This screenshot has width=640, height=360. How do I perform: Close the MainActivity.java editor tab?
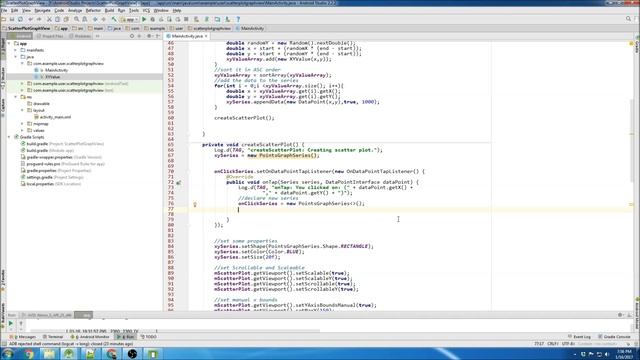point(206,36)
